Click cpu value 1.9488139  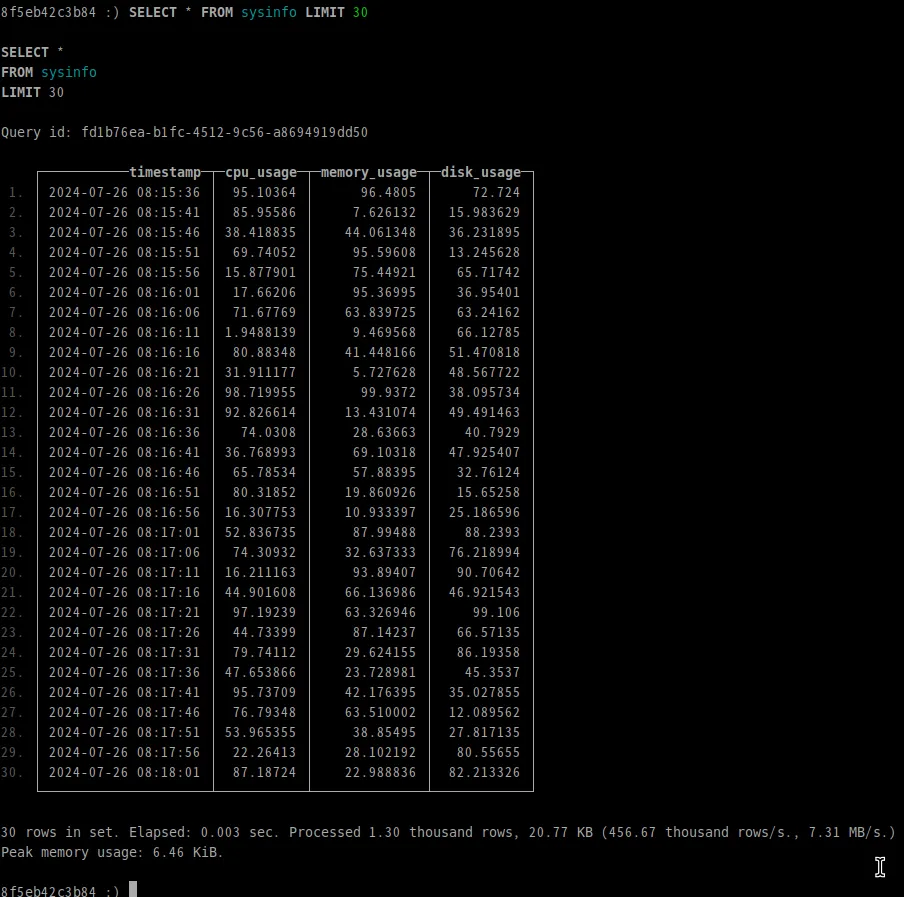click(x=260, y=333)
